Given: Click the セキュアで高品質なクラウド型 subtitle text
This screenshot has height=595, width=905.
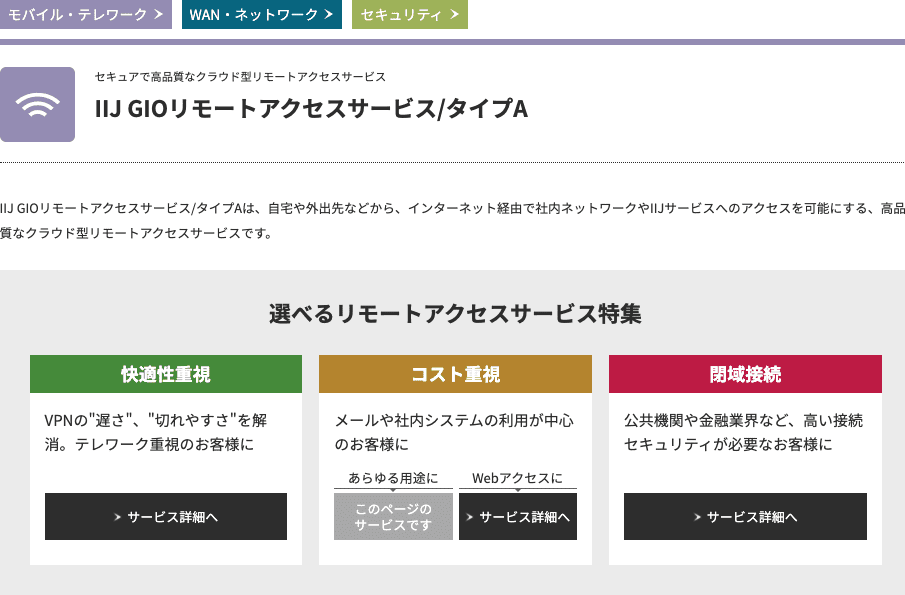Looking at the screenshot, I should click(x=240, y=76).
